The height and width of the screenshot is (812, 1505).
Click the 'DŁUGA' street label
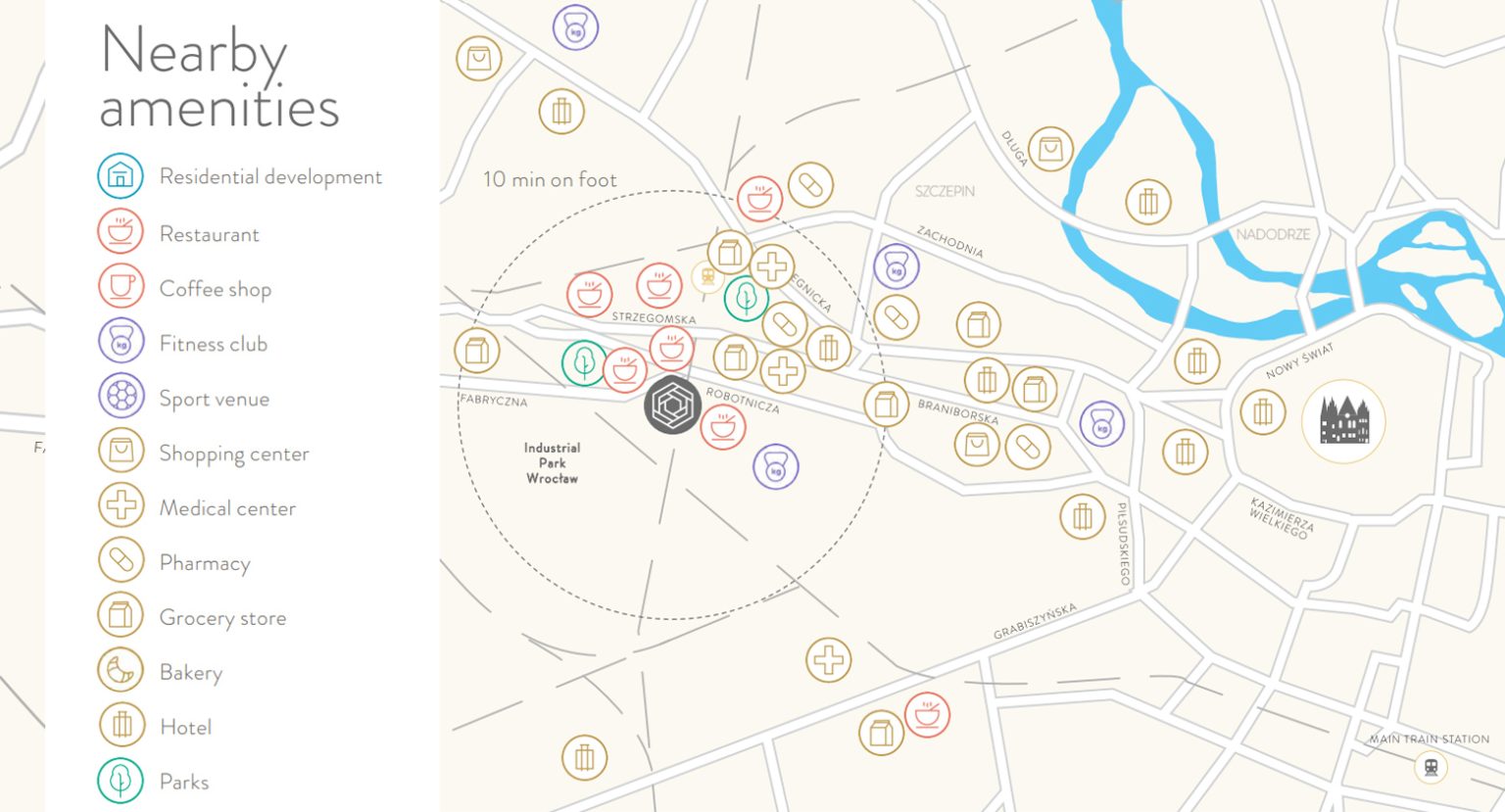pyautogui.click(x=1013, y=148)
